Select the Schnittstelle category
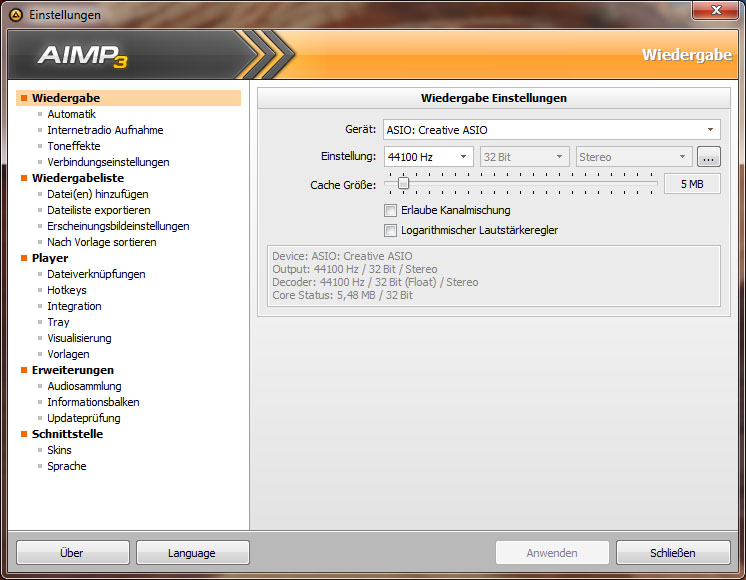Screen dimensions: 746x580 tap(68, 434)
